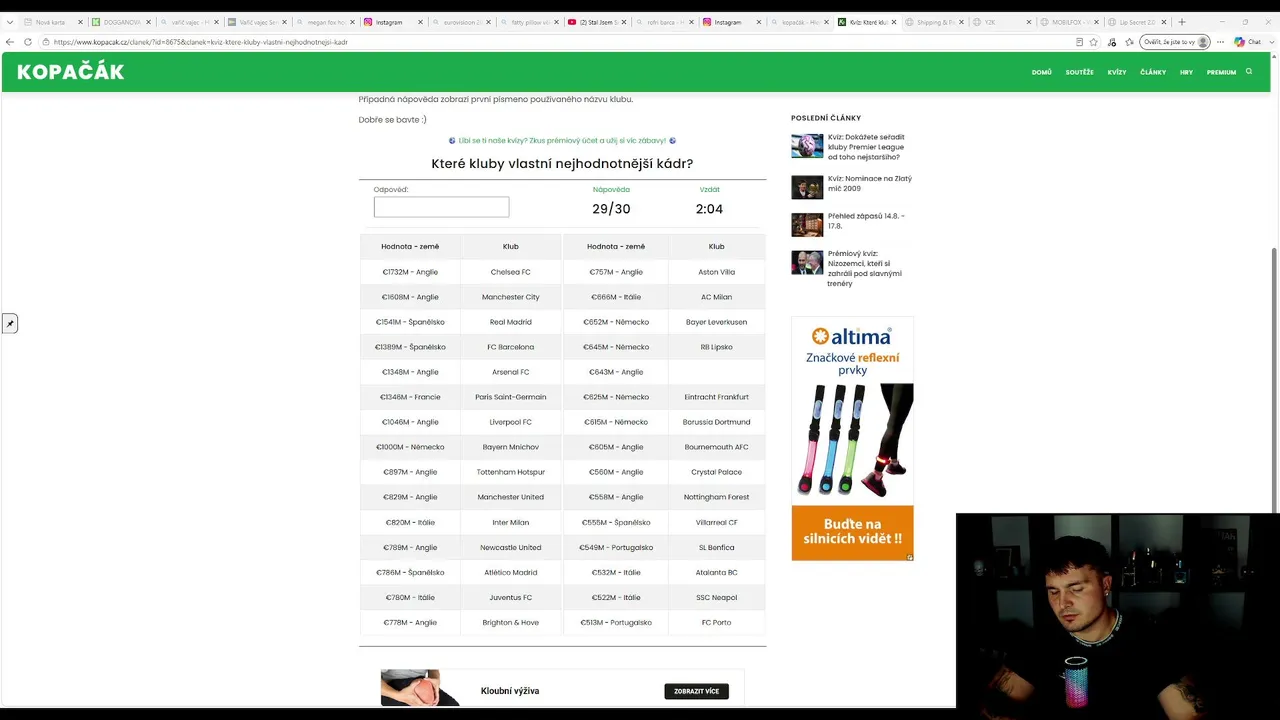
Task: Select the Nottingham Forest cell
Action: 717,497
